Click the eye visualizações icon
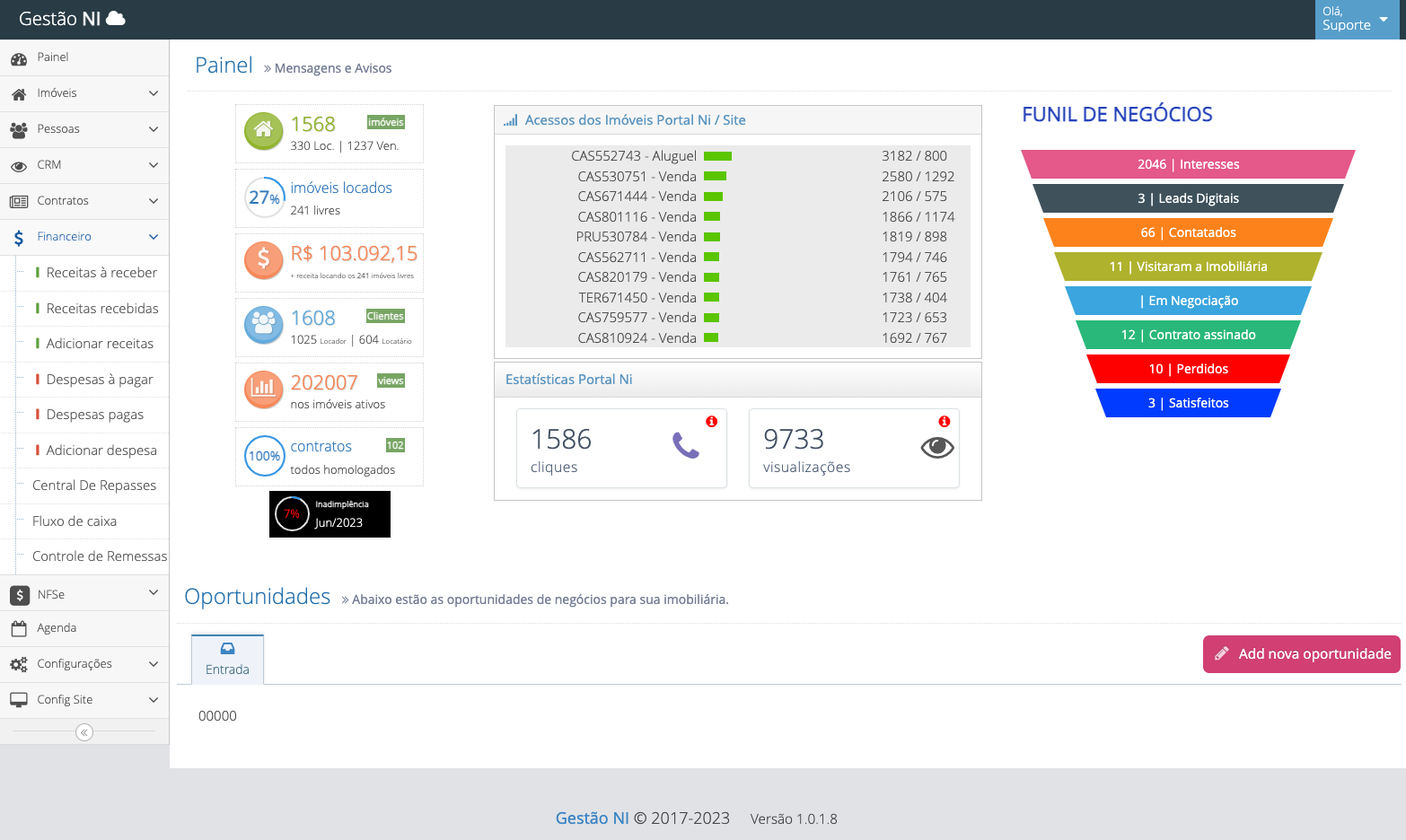 936,448
